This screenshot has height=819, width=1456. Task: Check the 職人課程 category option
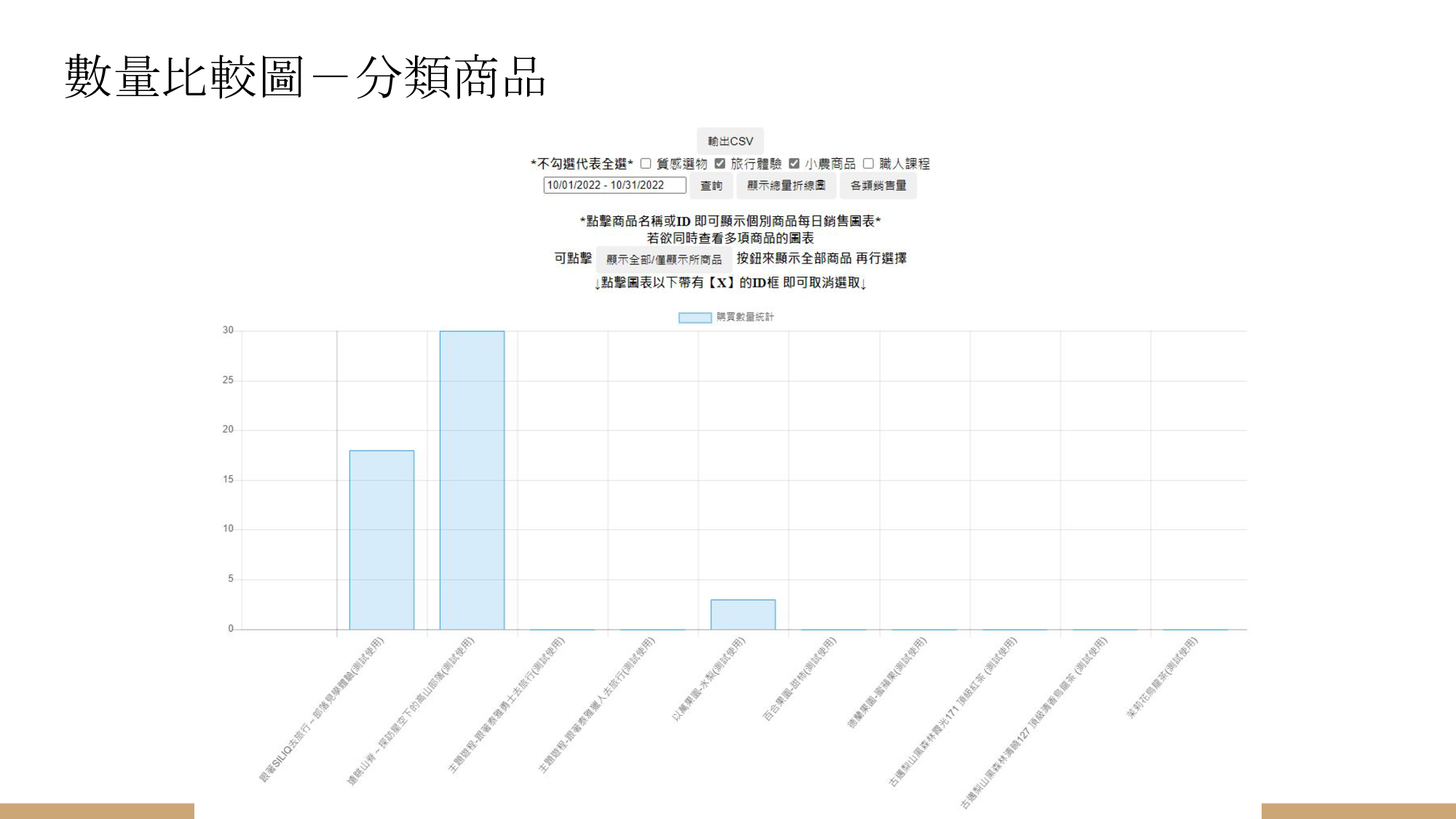pyautogui.click(x=867, y=165)
